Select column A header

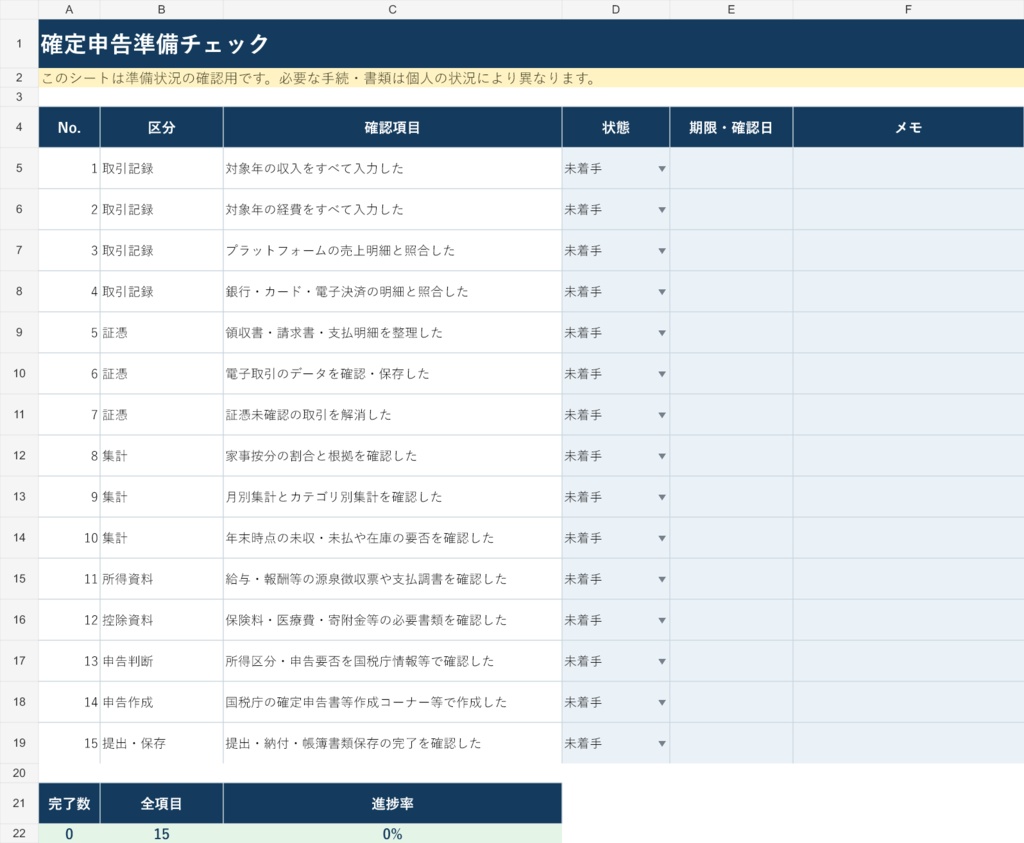pos(69,9)
